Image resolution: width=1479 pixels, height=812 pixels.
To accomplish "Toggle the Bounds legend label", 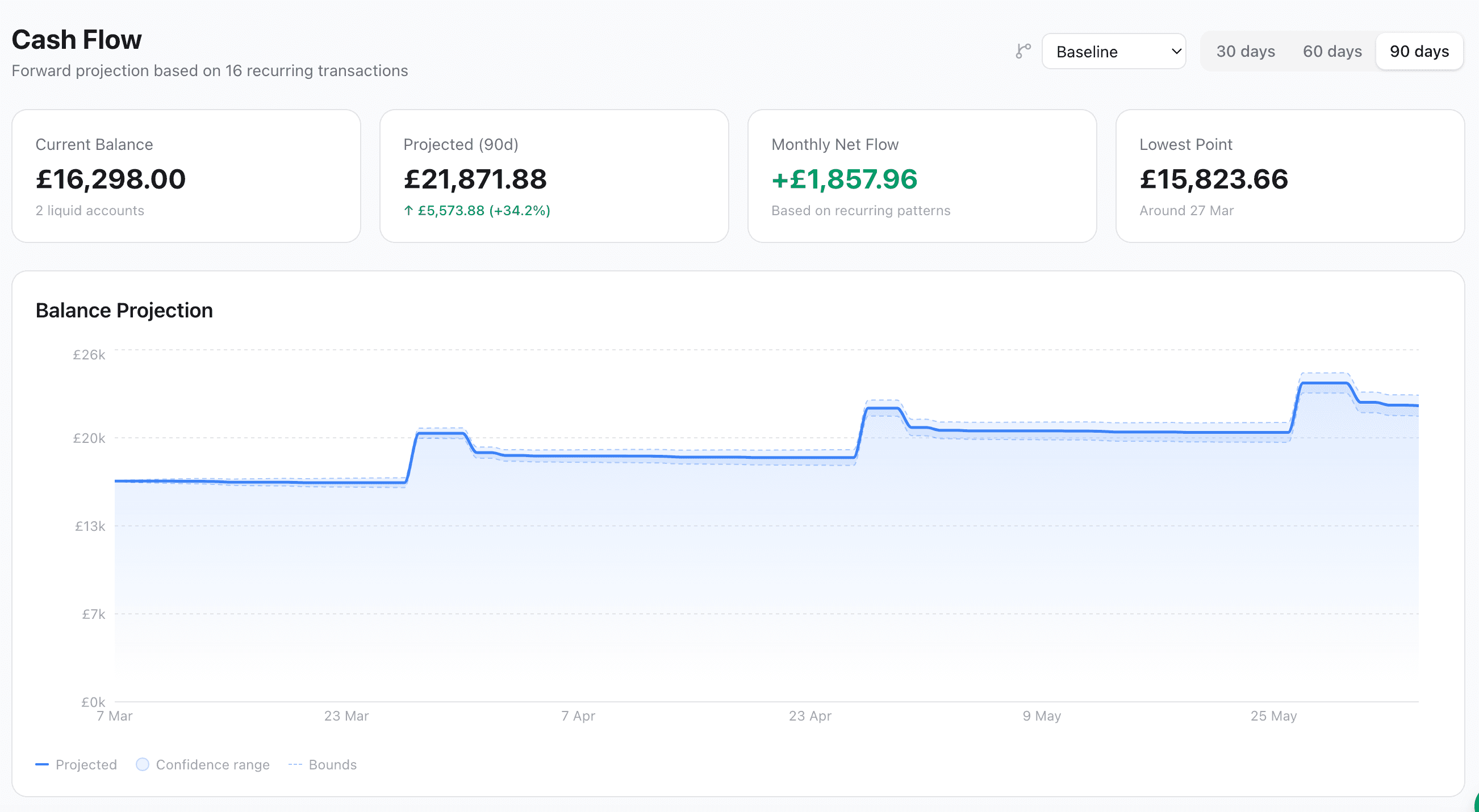I will (332, 764).
